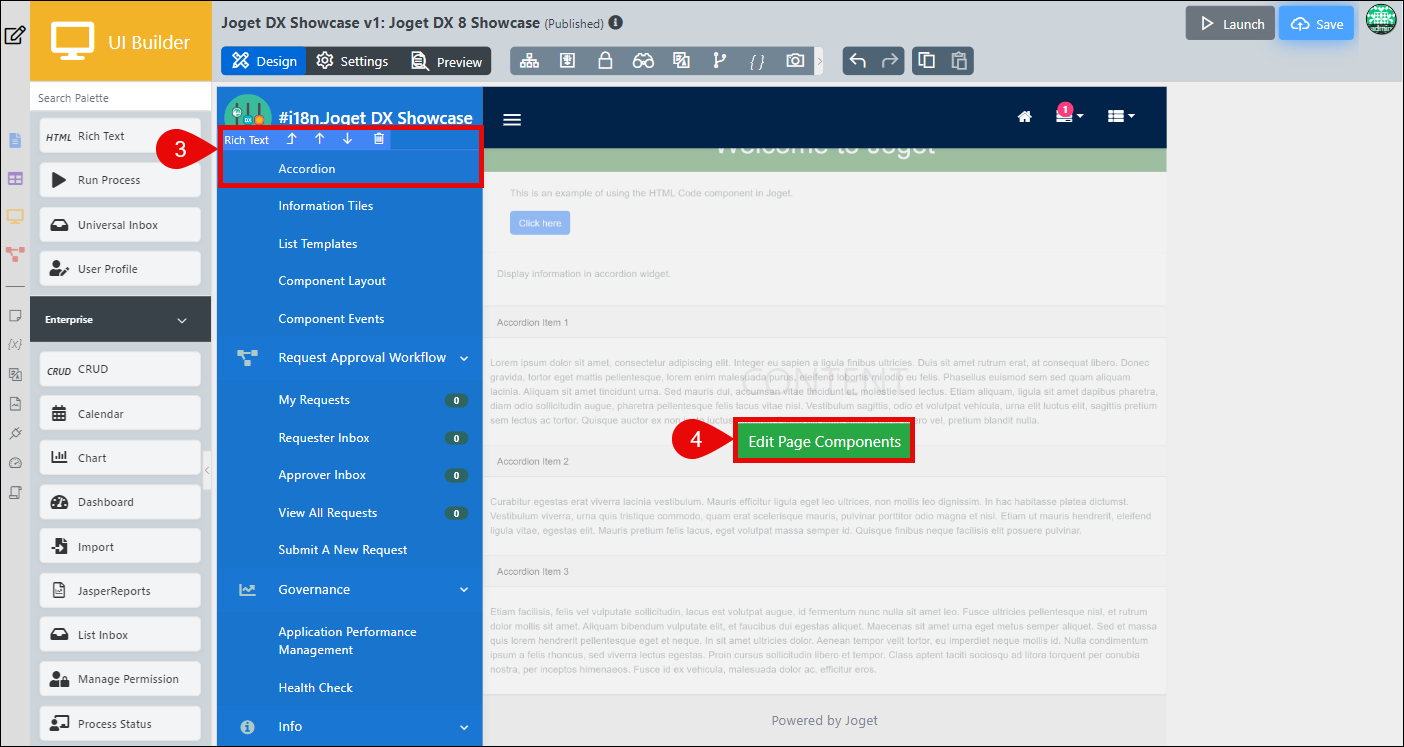This screenshot has height=747, width=1404.
Task: Move the Rich Text element up
Action: (320, 139)
